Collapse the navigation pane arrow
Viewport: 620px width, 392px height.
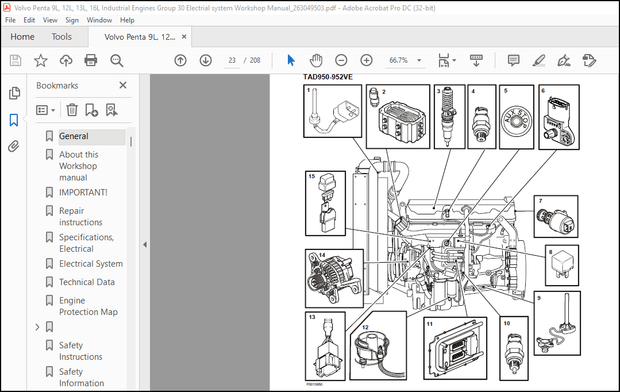tap(145, 244)
